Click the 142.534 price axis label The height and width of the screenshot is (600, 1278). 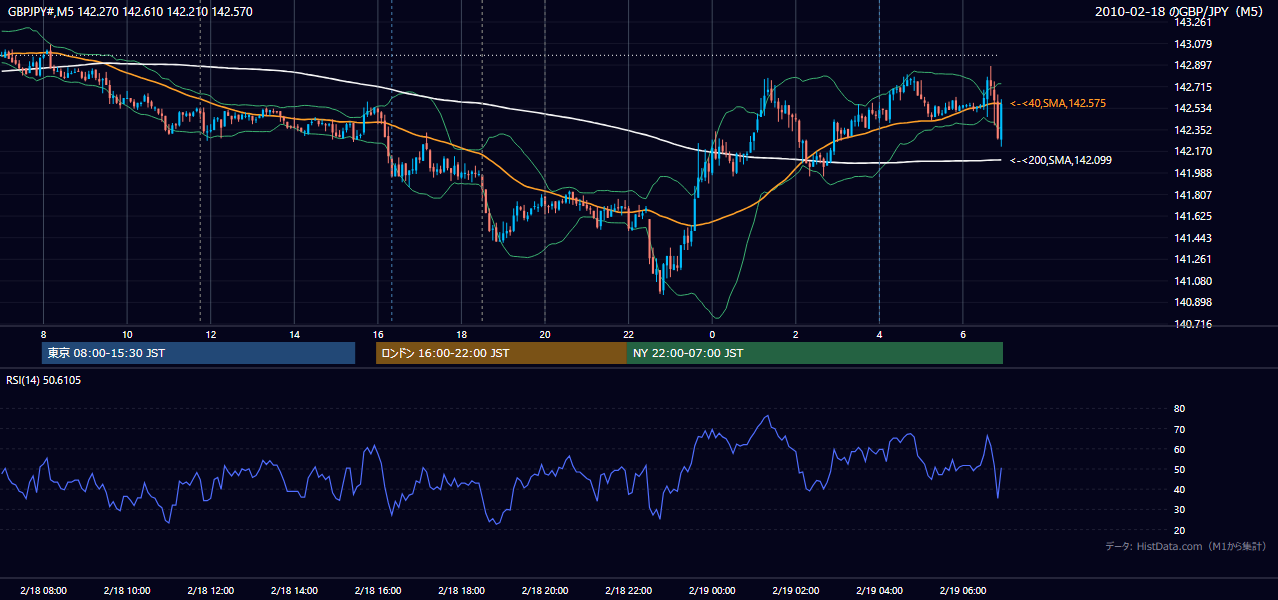pos(1192,108)
